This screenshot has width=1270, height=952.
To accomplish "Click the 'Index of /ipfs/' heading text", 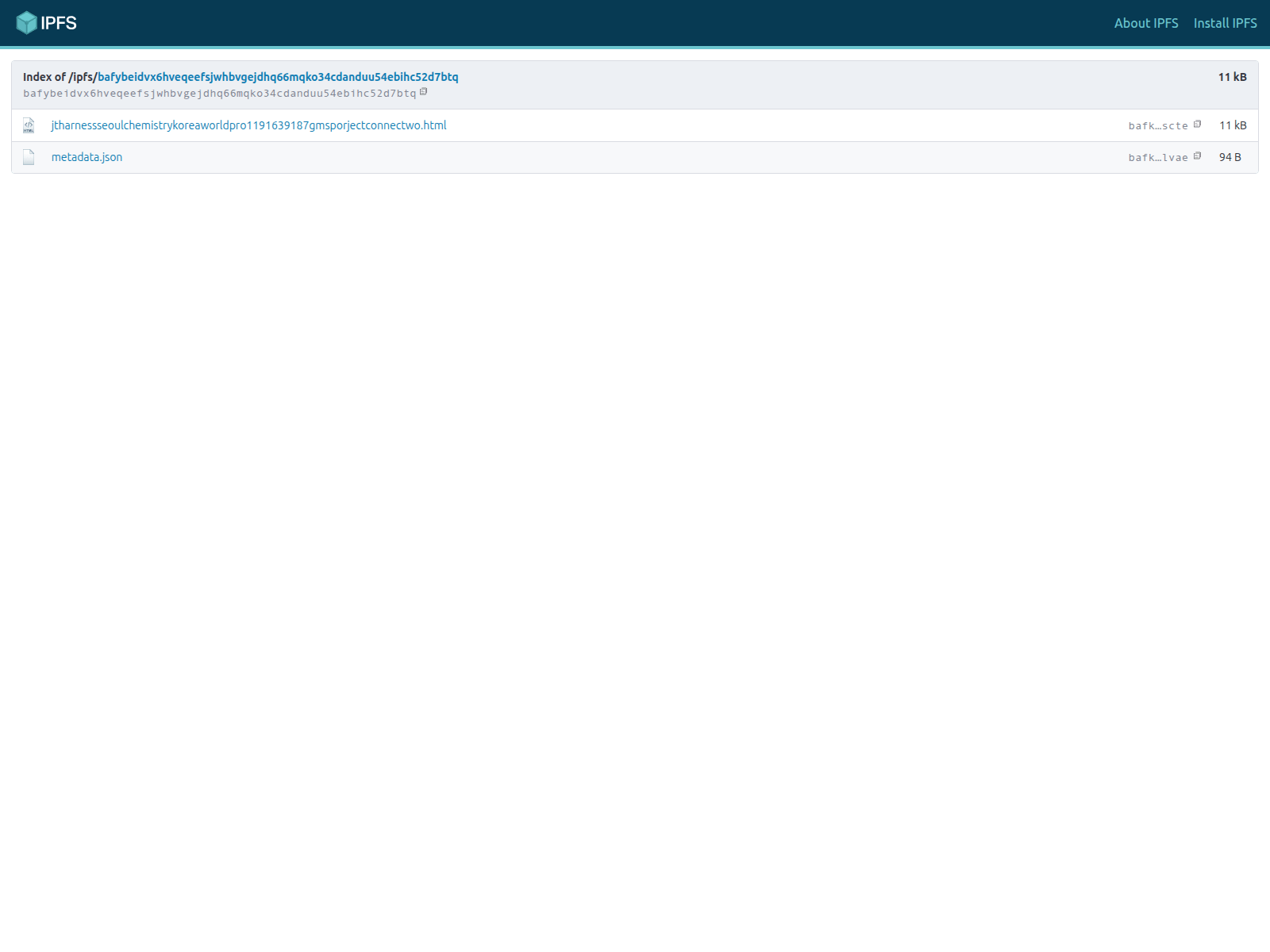I will pos(60,77).
